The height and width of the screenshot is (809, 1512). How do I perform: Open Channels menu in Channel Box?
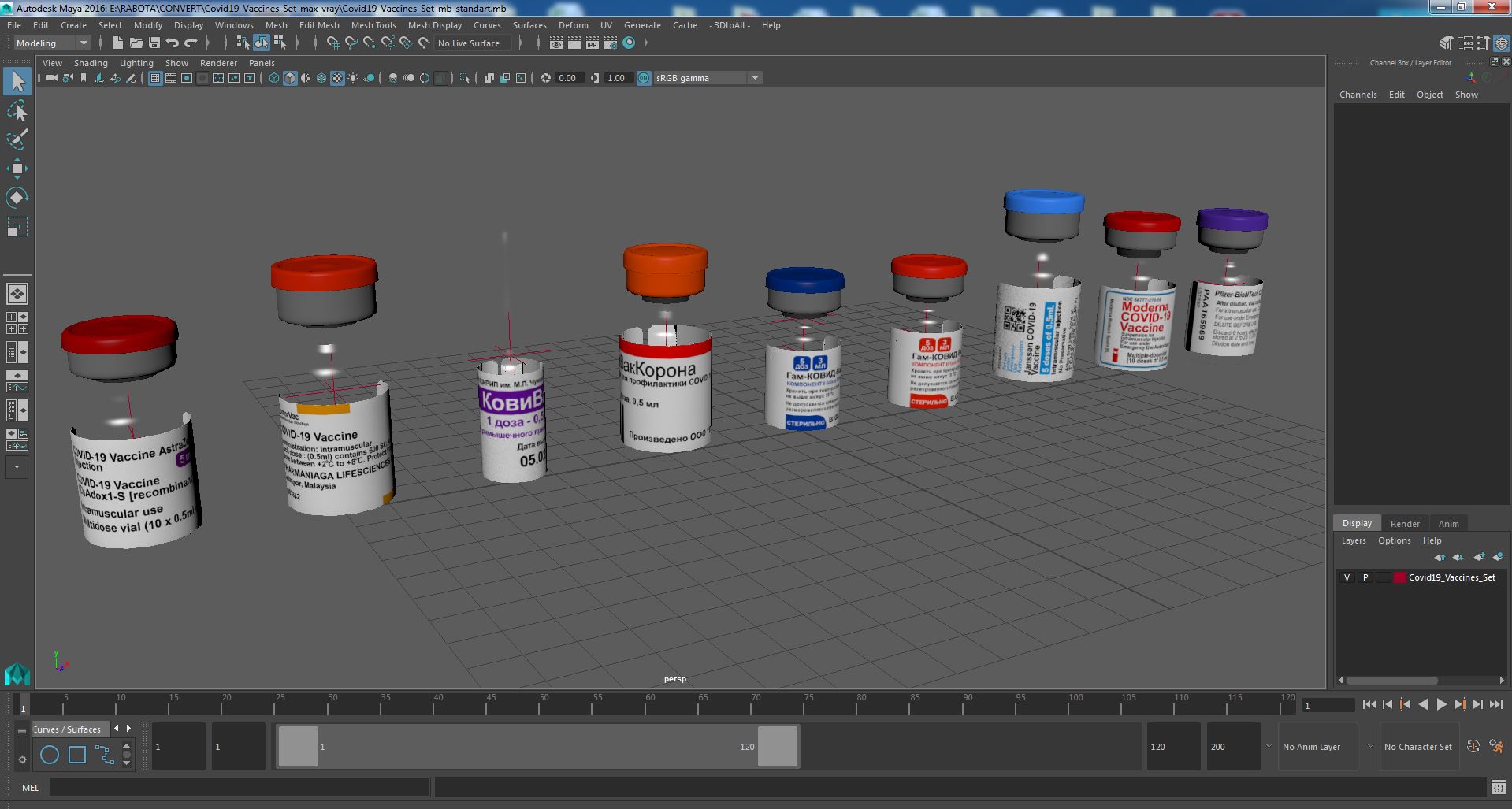1358,95
